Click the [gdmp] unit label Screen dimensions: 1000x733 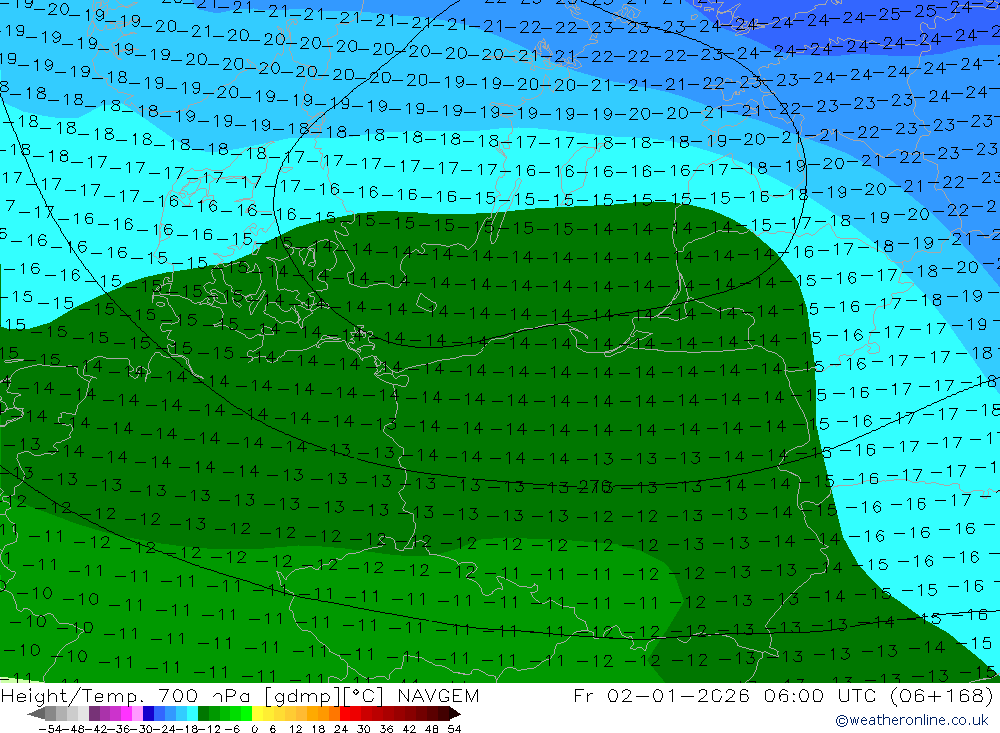[302, 696]
